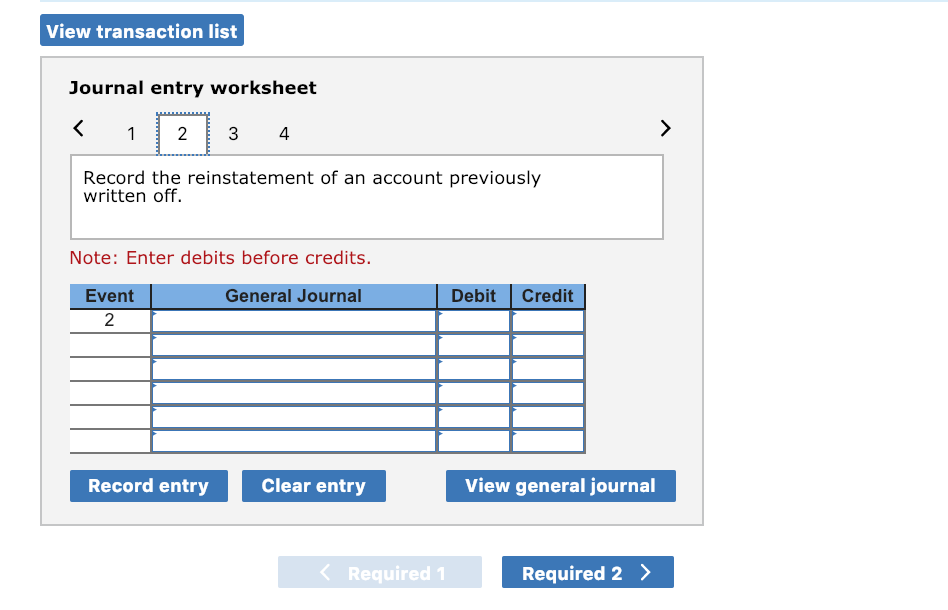Click the first row Debit input field
The height and width of the screenshot is (610, 948).
tap(472, 320)
